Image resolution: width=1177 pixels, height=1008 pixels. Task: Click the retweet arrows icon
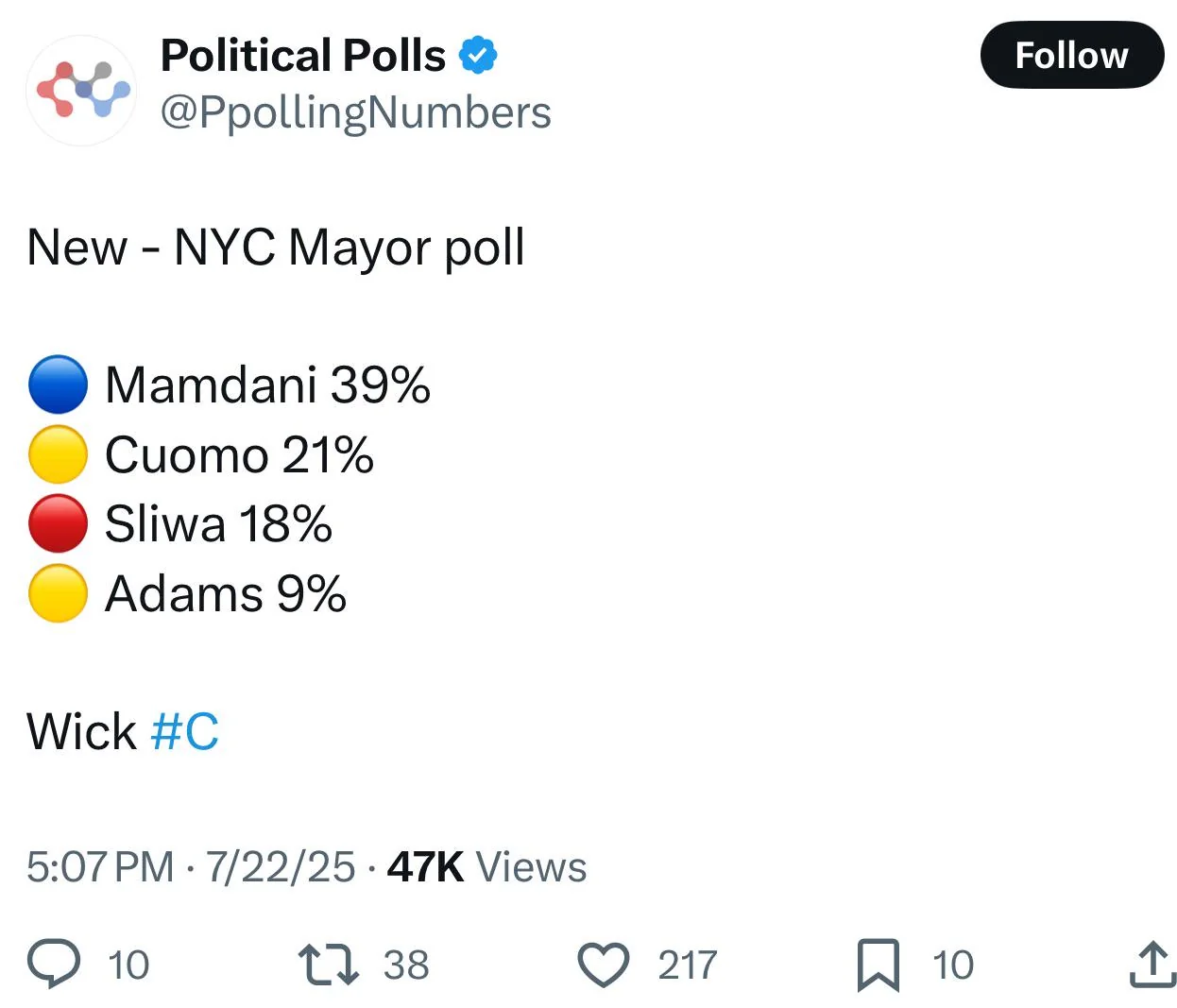(x=328, y=965)
